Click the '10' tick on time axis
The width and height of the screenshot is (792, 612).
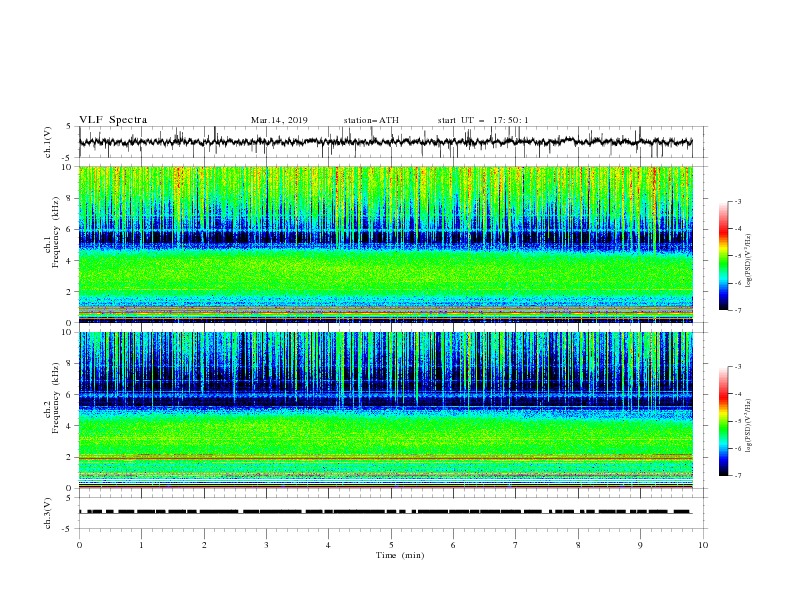pyautogui.click(x=703, y=545)
